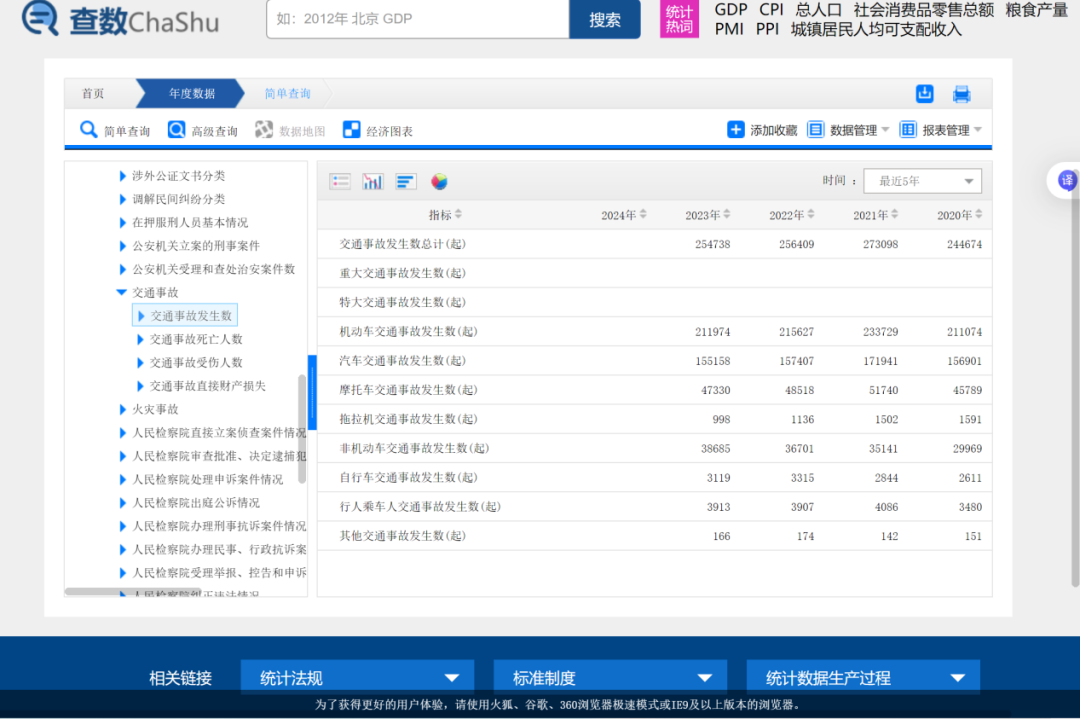Screen dimensions: 1080x719
Task: Open the 最近5年 time dropdown
Action: pyautogui.click(x=922, y=181)
